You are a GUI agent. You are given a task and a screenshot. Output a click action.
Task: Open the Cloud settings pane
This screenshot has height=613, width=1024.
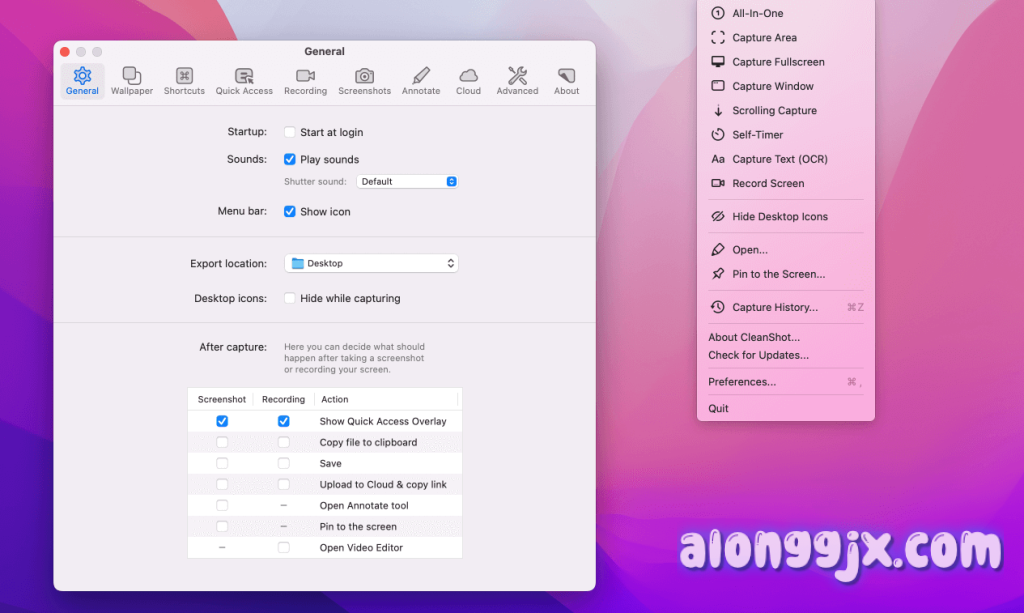pyautogui.click(x=468, y=80)
